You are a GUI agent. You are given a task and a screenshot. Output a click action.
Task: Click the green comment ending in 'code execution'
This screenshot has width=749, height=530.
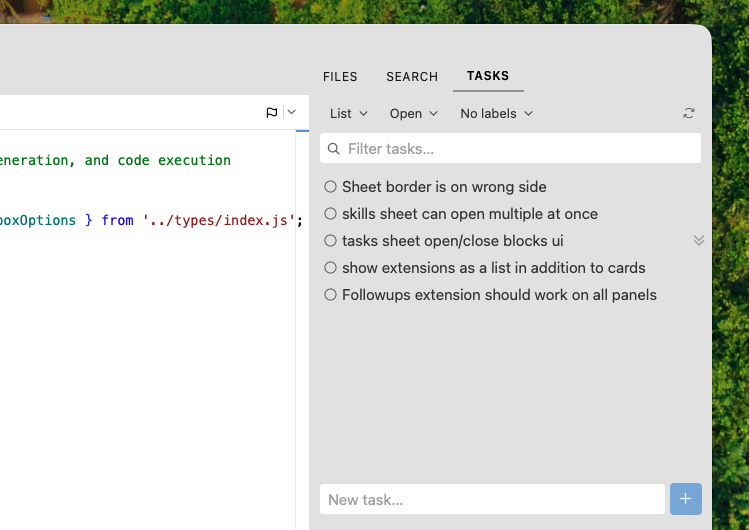coord(115,160)
